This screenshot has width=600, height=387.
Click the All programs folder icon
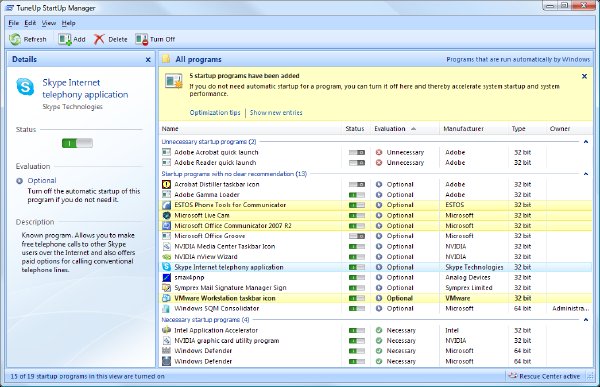coord(166,59)
